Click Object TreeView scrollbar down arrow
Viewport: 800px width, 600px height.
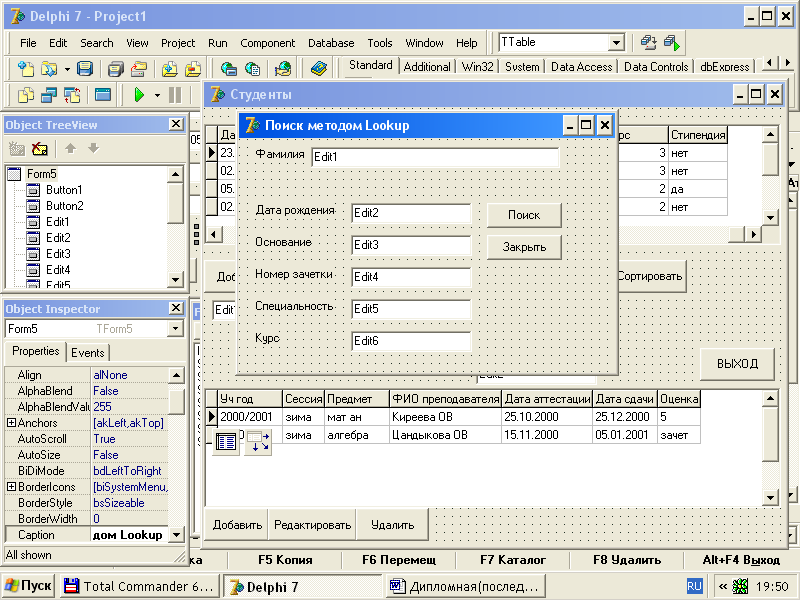175,280
